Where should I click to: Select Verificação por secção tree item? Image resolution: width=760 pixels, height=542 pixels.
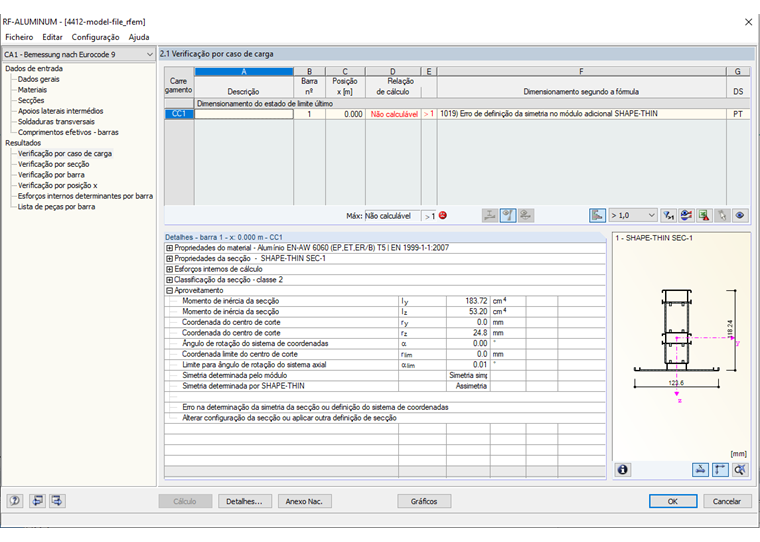[54, 164]
